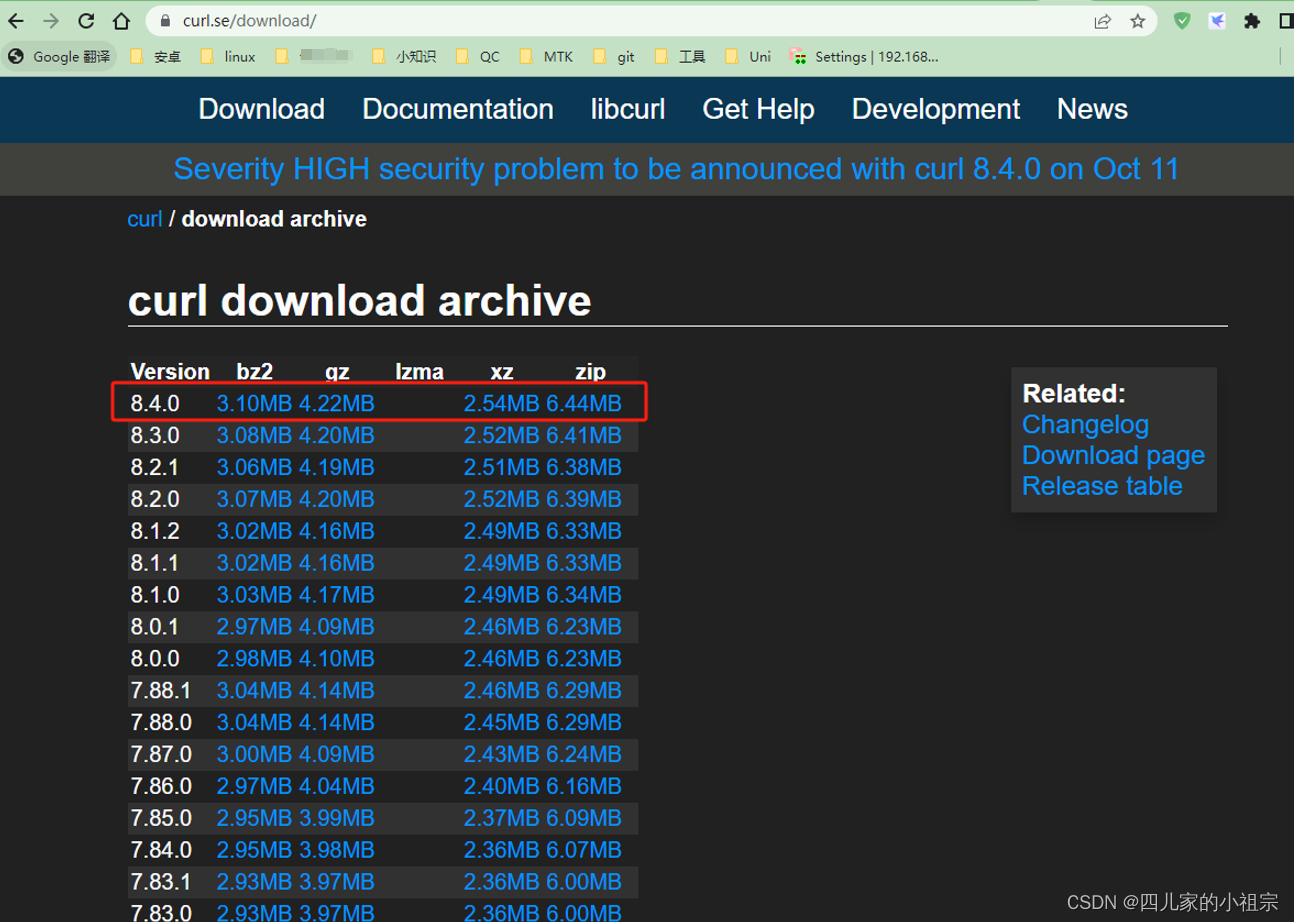Screen dimensions: 1294x922
Task: Open the Changelog related link
Action: (x=1085, y=424)
